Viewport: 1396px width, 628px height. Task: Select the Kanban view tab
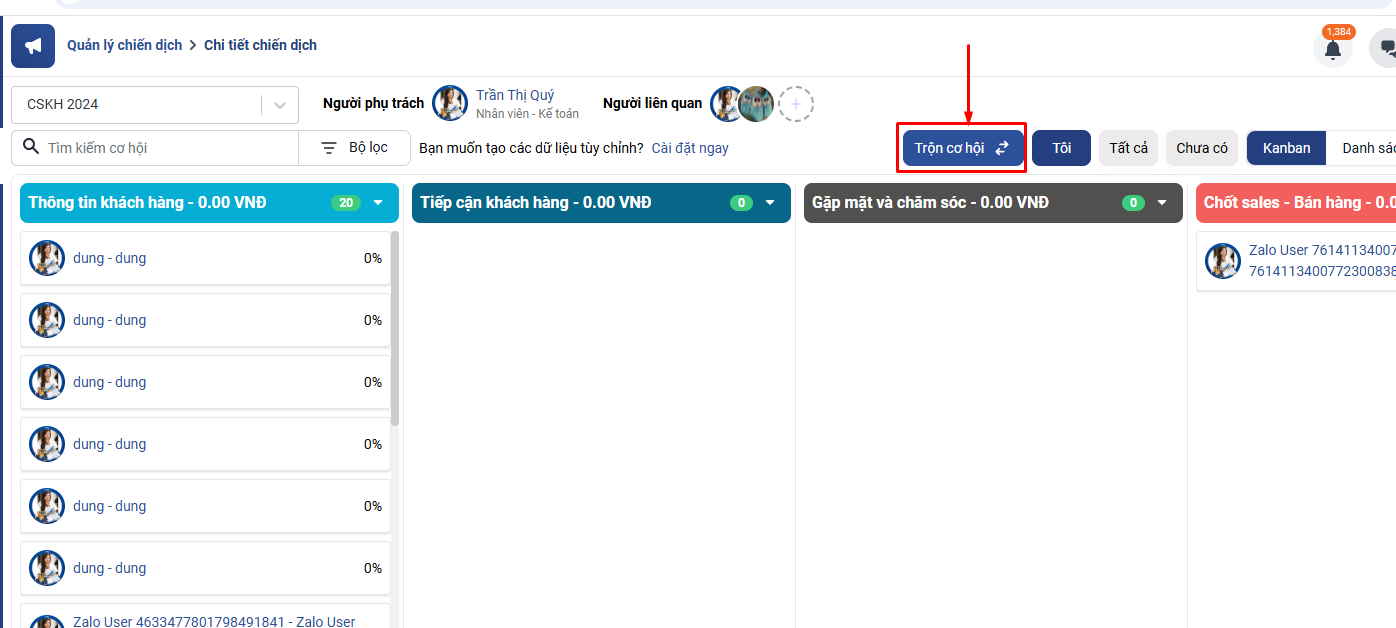[x=1286, y=148]
